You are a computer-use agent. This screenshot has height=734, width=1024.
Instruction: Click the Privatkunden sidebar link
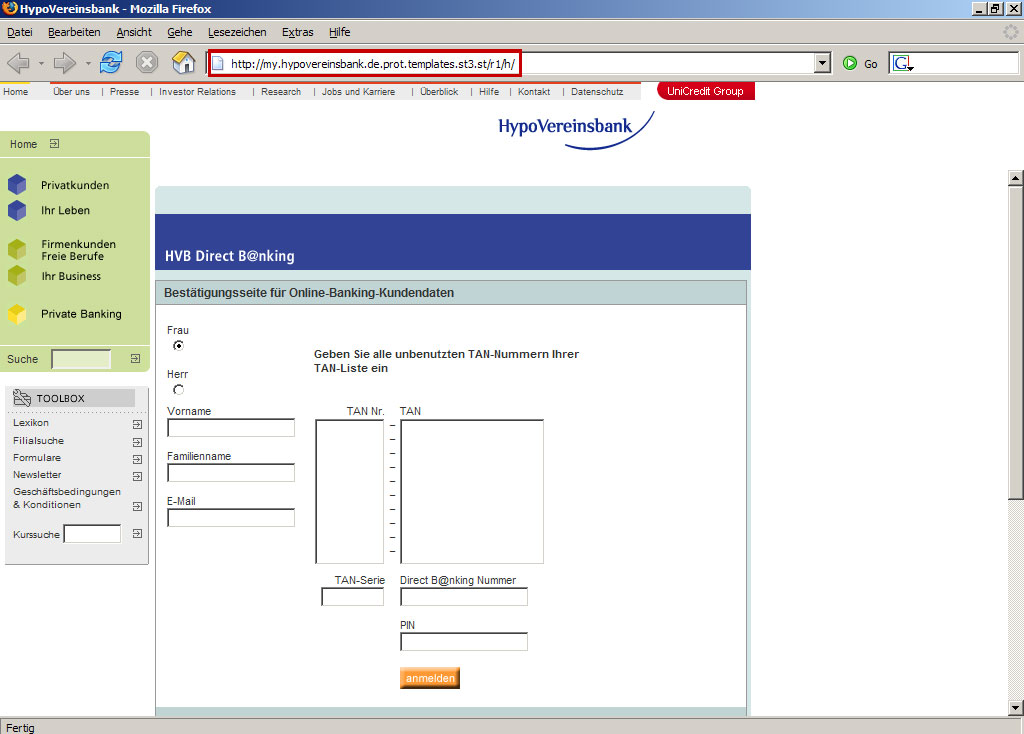click(75, 185)
